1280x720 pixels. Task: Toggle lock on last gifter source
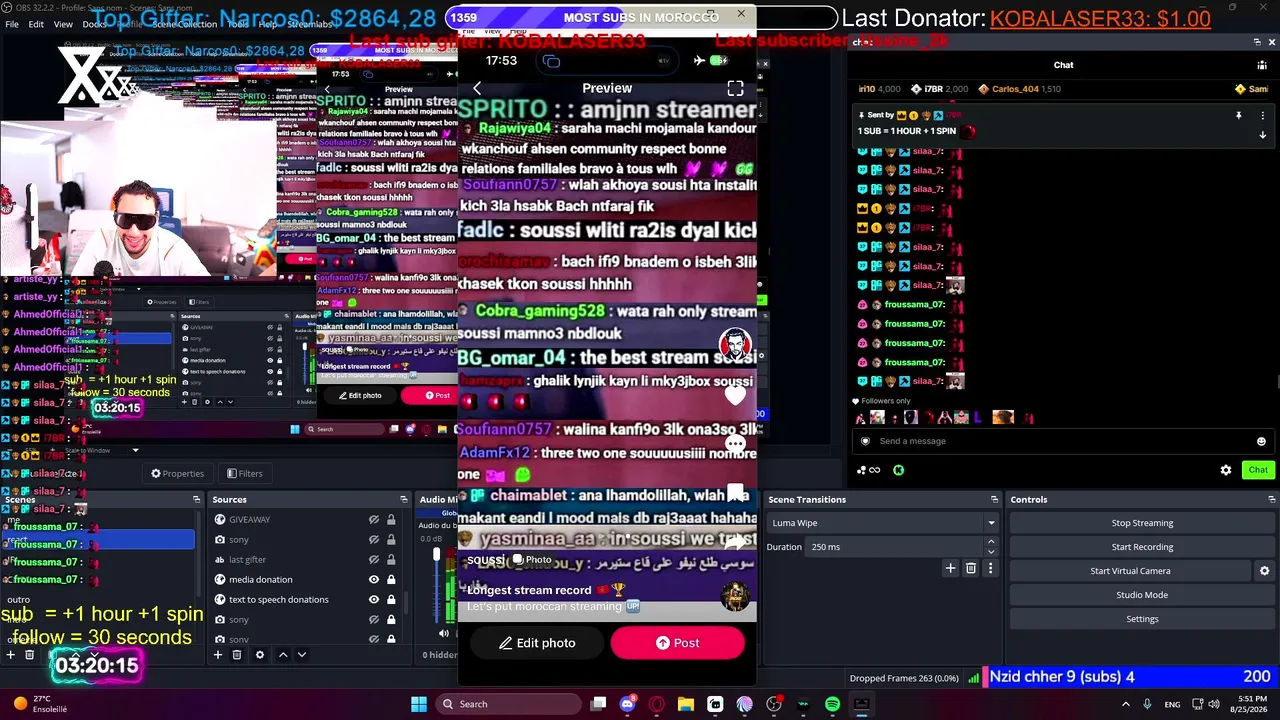[391, 560]
